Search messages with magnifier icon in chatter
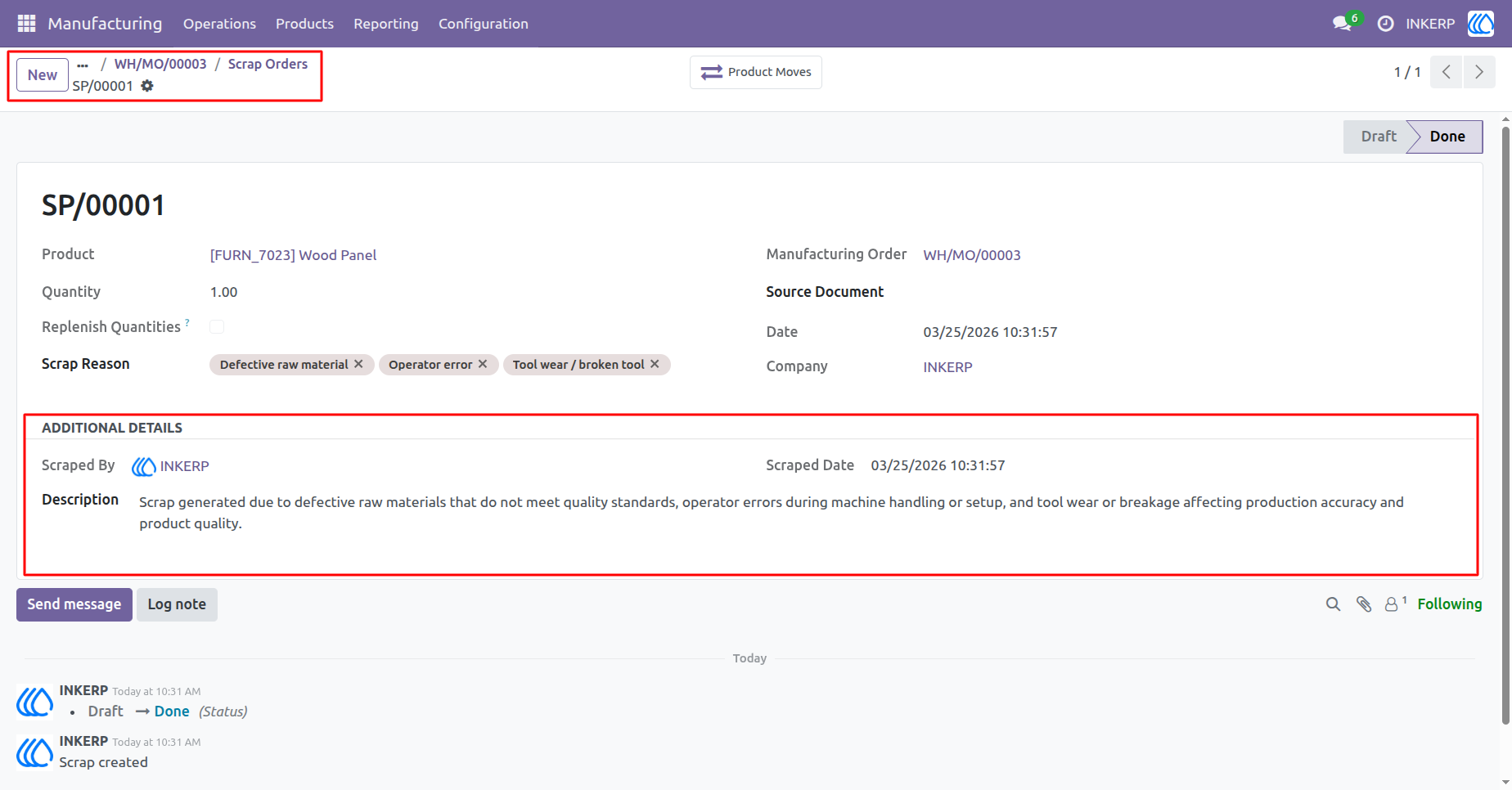The height and width of the screenshot is (790, 1512). pyautogui.click(x=1333, y=604)
